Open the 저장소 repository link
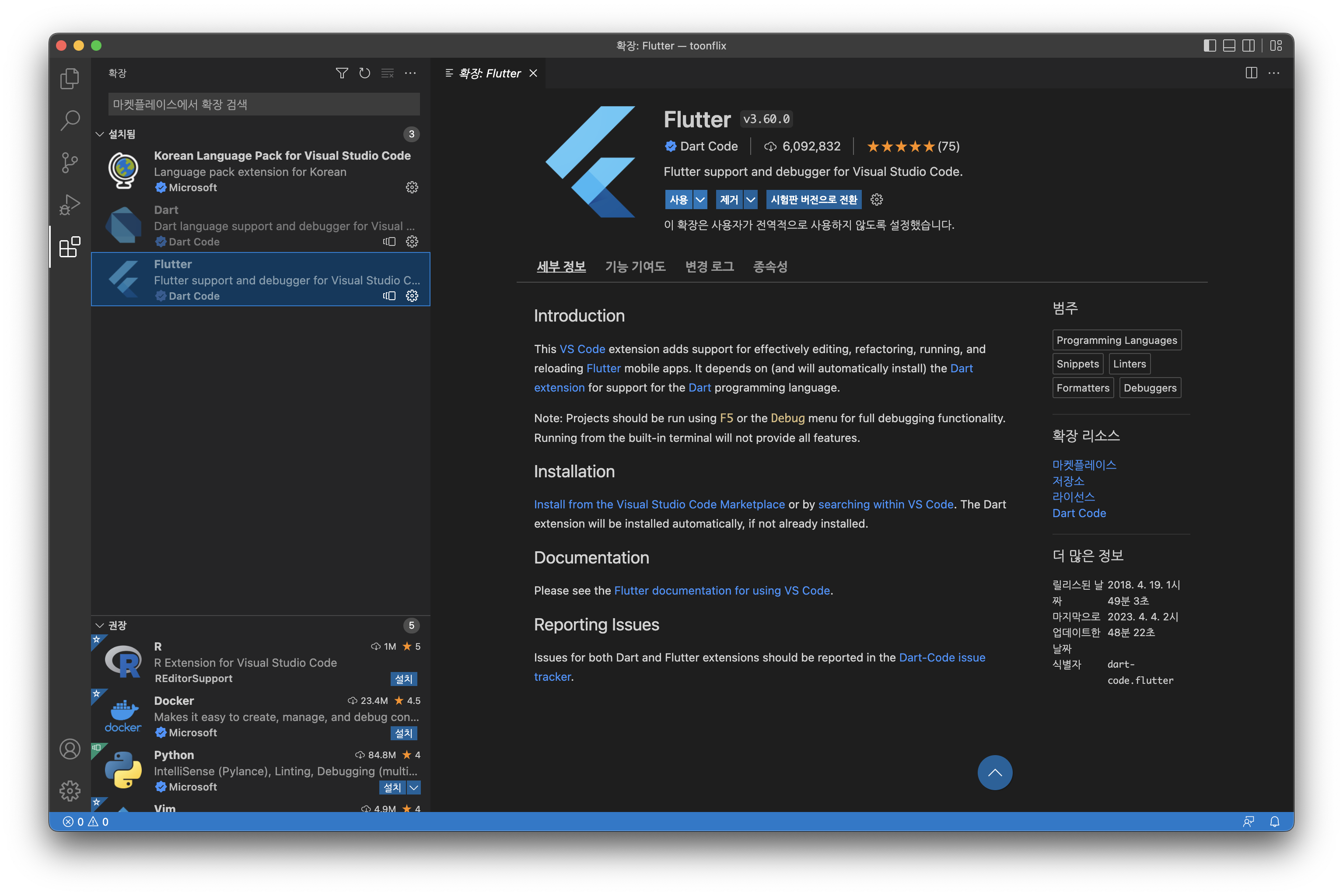The height and width of the screenshot is (896, 1343). [x=1068, y=481]
